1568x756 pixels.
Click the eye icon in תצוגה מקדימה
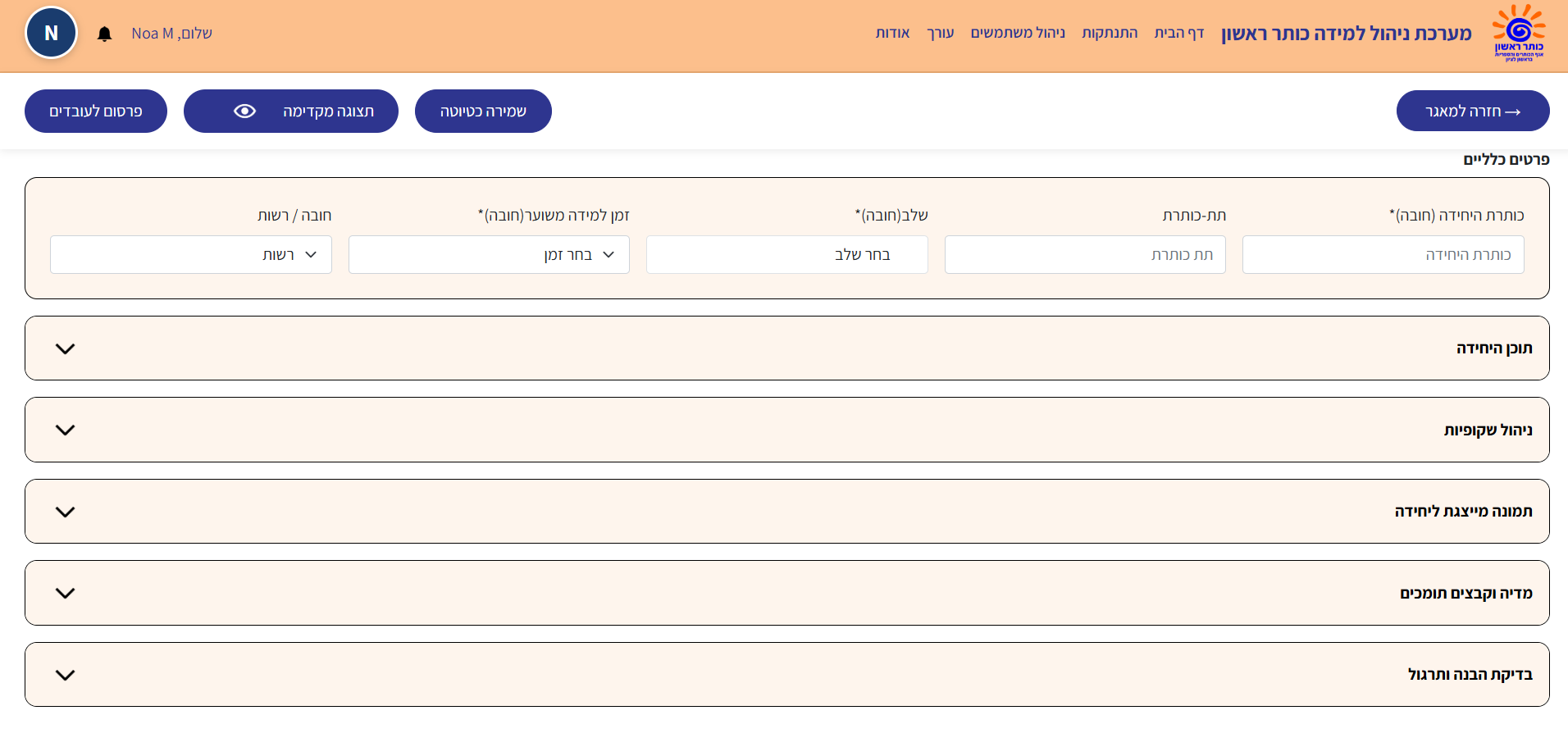244,112
